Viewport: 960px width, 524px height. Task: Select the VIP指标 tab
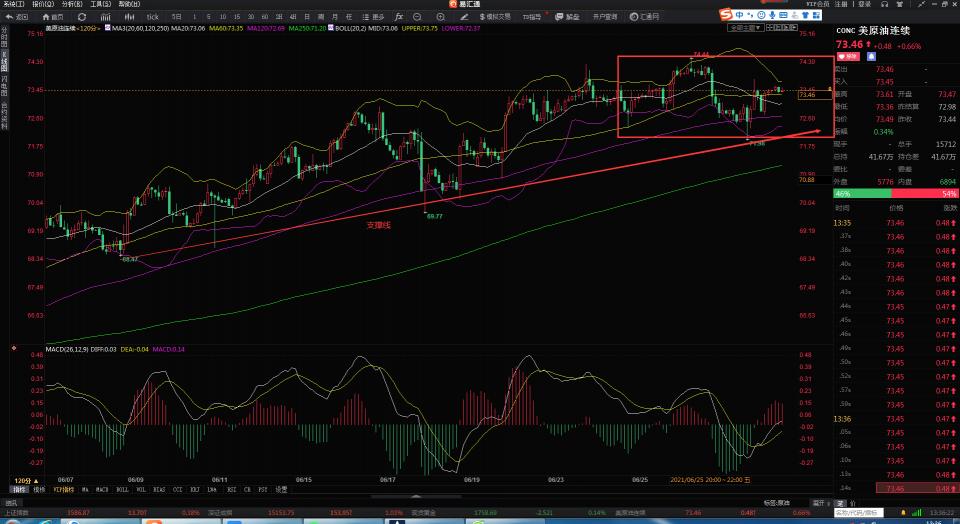point(64,490)
